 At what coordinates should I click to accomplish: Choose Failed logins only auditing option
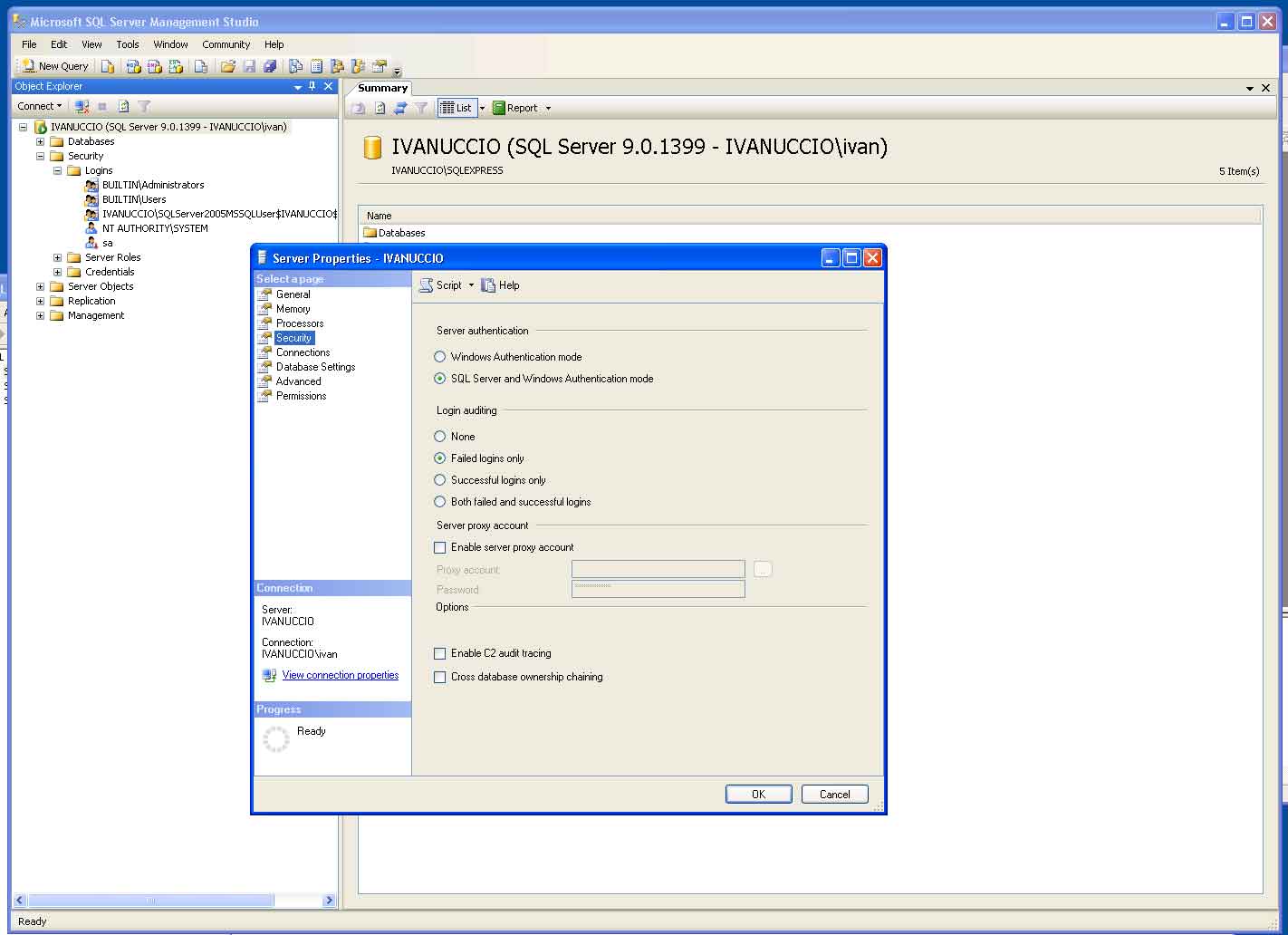440,458
